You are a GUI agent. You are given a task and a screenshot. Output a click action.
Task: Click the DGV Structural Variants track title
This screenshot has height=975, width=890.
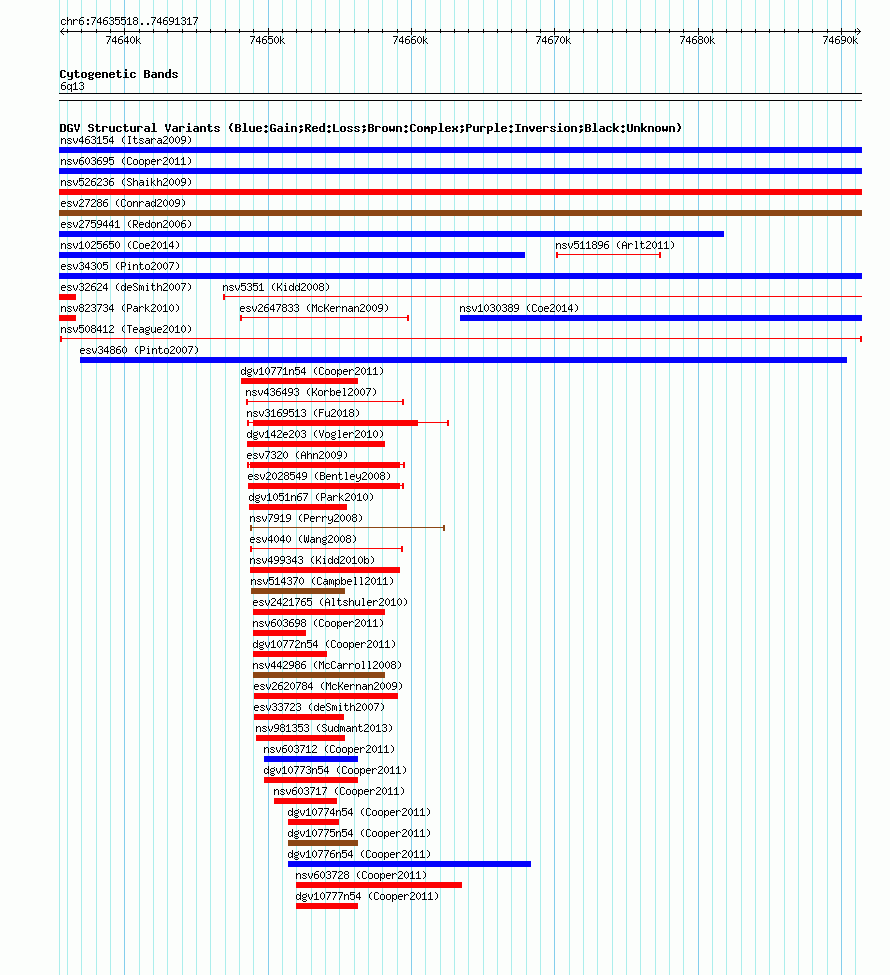[371, 128]
